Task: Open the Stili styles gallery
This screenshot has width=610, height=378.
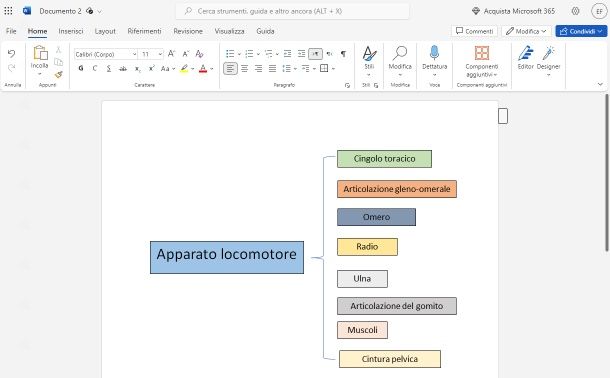Action: click(369, 60)
